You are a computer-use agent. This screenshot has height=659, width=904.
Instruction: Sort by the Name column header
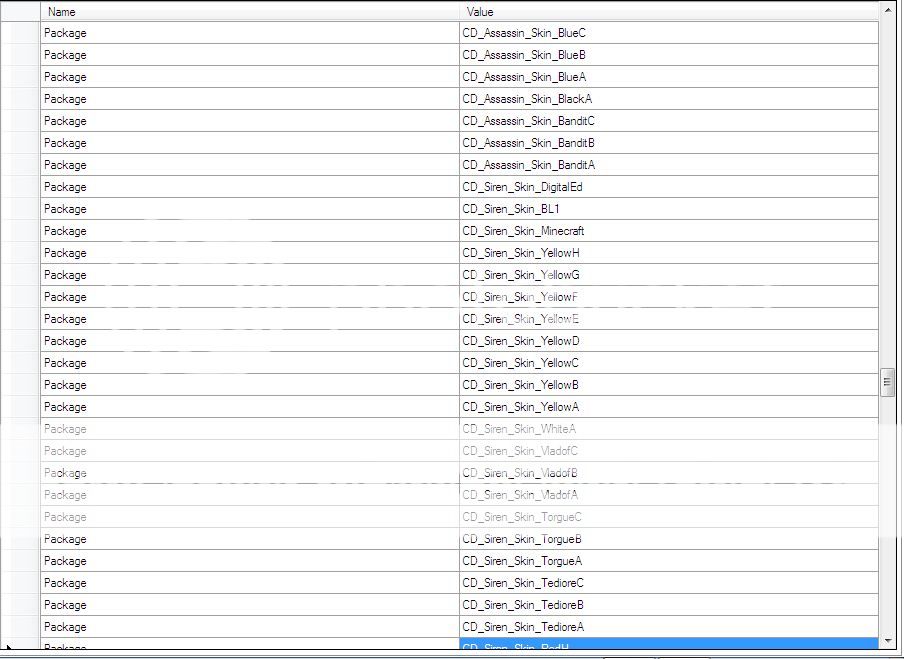pos(250,12)
